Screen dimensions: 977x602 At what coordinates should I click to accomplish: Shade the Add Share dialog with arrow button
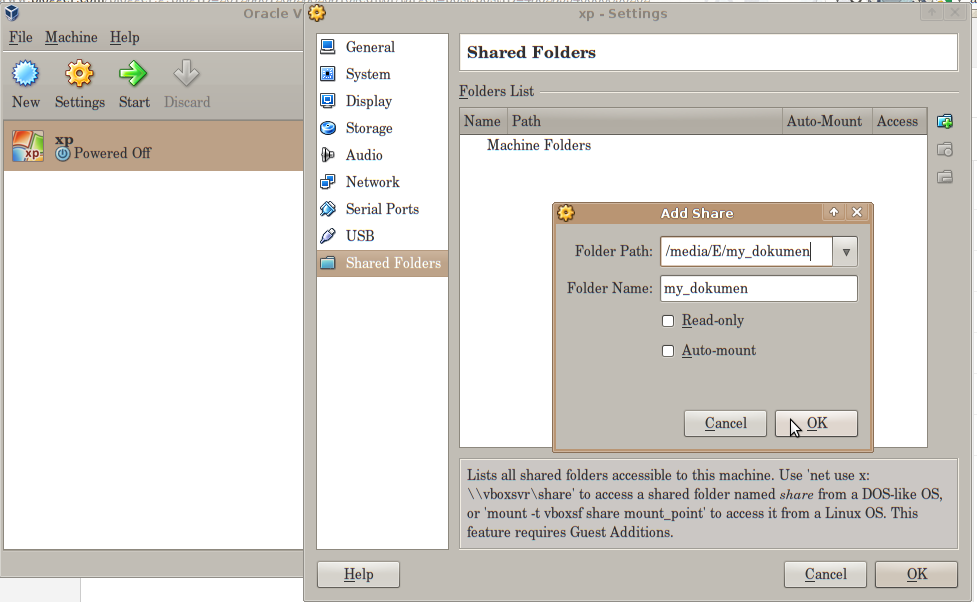click(834, 213)
